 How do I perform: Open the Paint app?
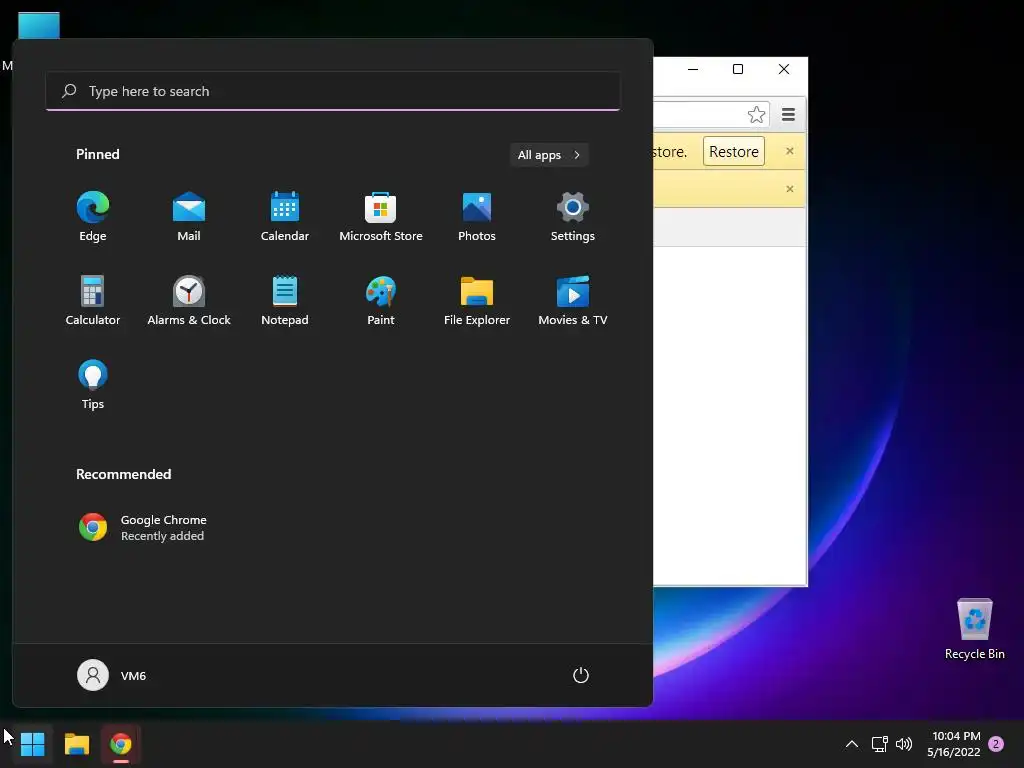coord(381,300)
